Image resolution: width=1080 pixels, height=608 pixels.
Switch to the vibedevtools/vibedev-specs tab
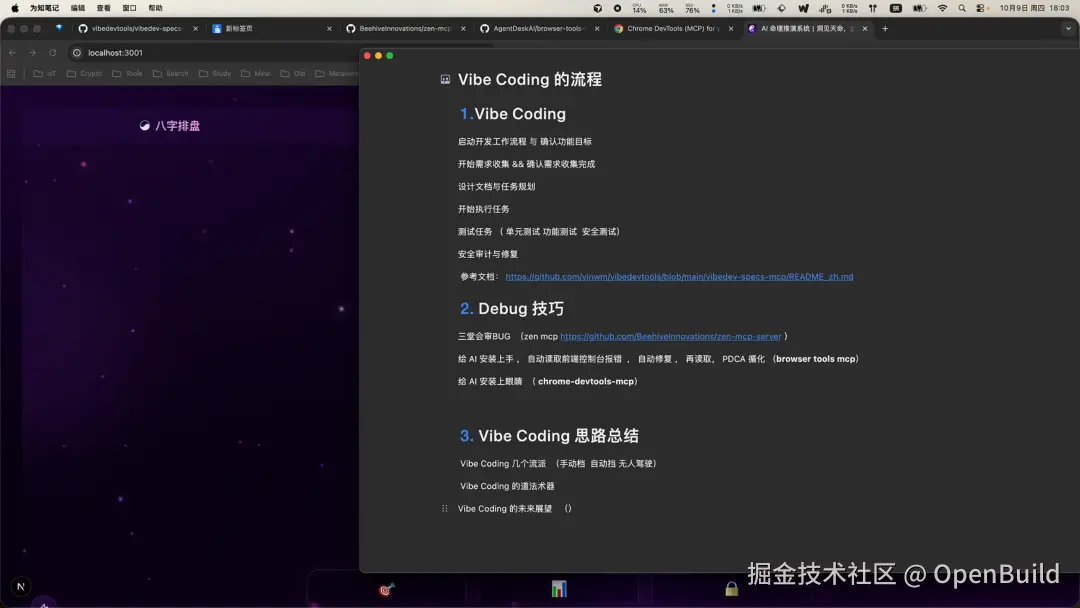136,29
